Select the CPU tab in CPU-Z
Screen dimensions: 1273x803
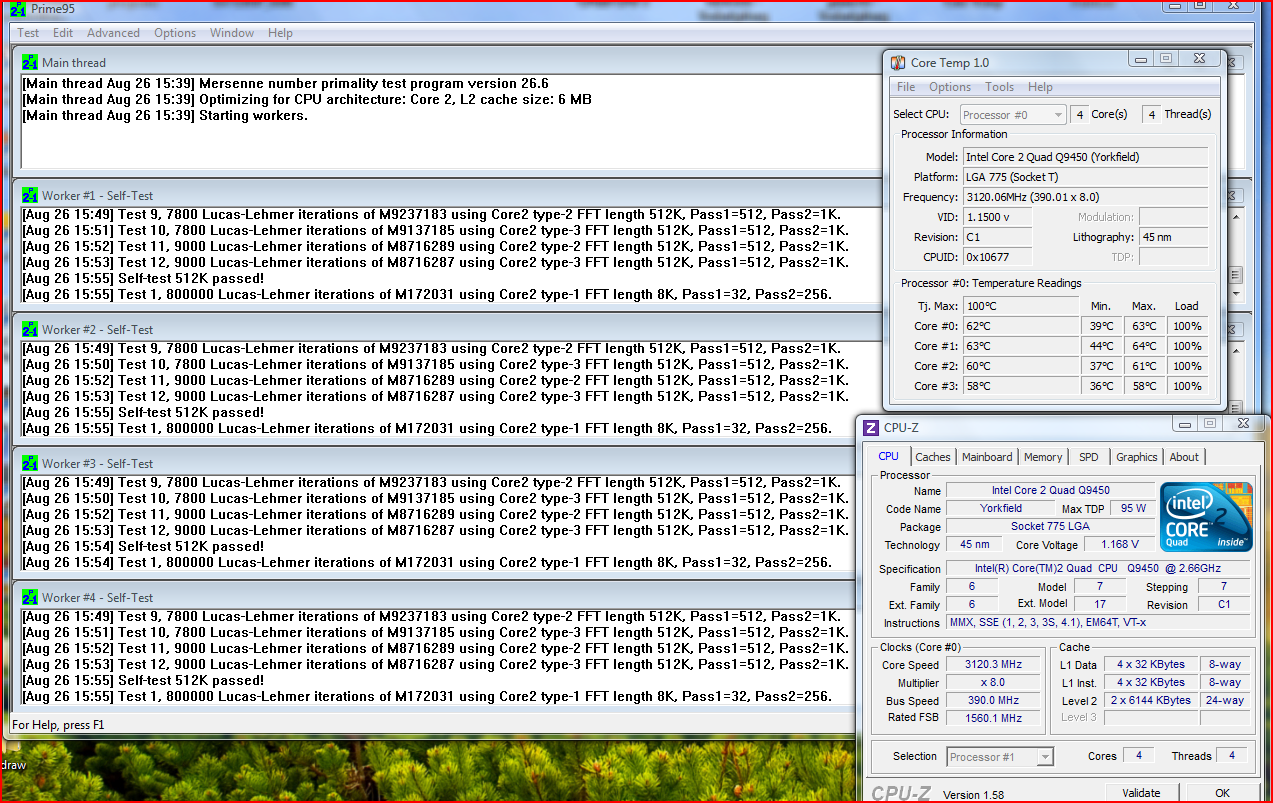(x=888, y=456)
